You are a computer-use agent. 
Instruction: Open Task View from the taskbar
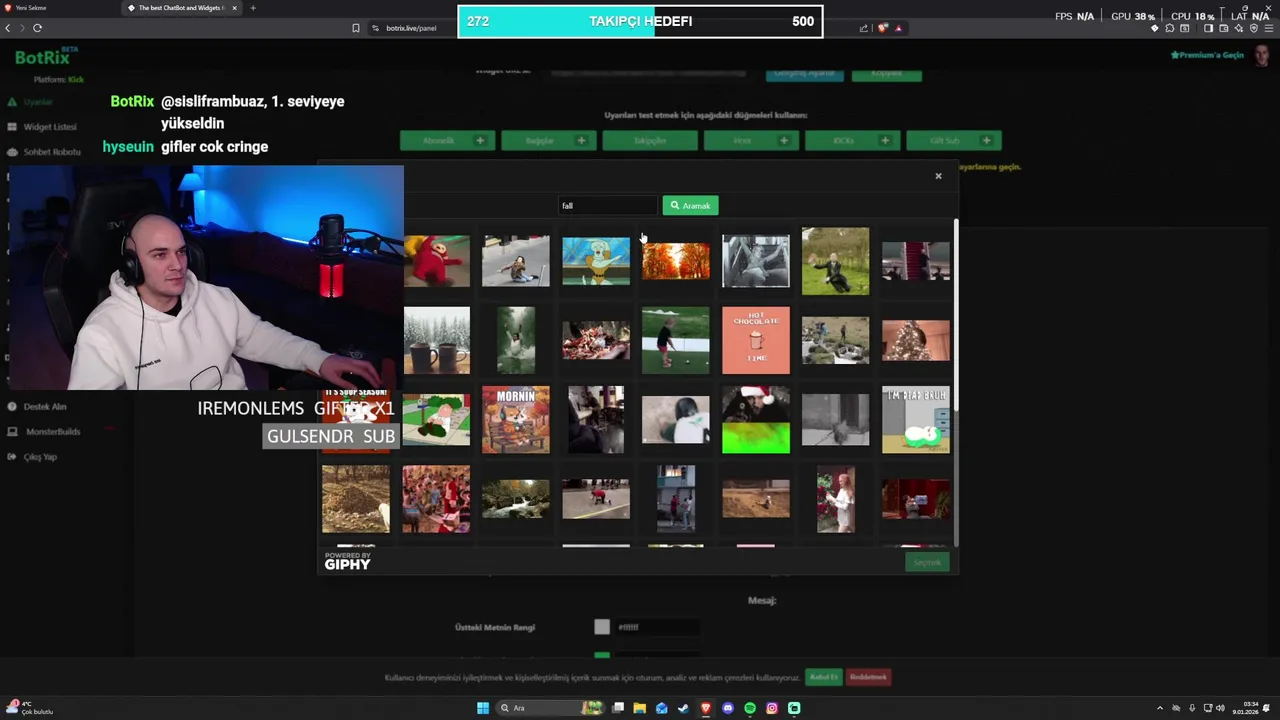(x=618, y=708)
